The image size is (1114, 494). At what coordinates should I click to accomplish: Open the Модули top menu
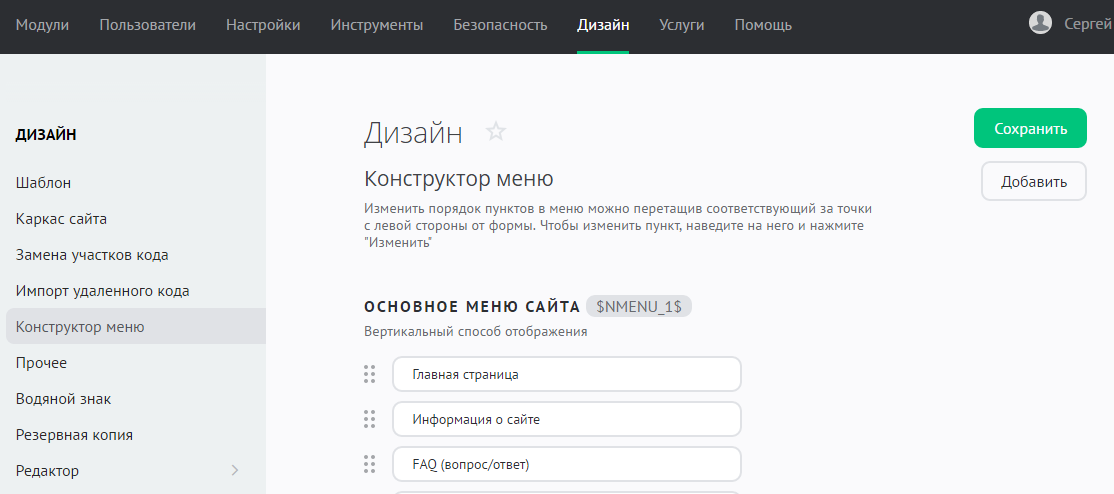pos(42,25)
